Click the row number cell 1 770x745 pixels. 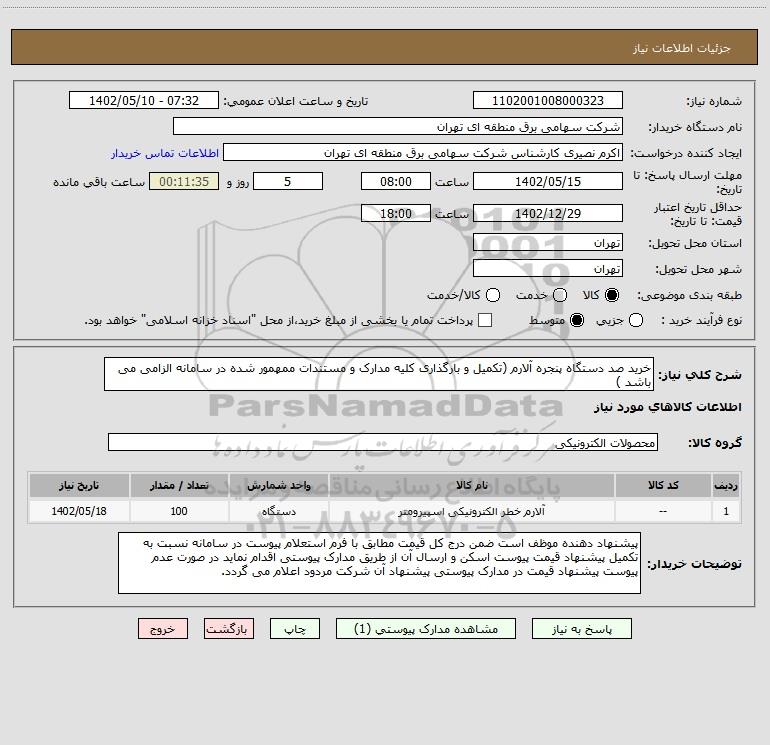(726, 511)
